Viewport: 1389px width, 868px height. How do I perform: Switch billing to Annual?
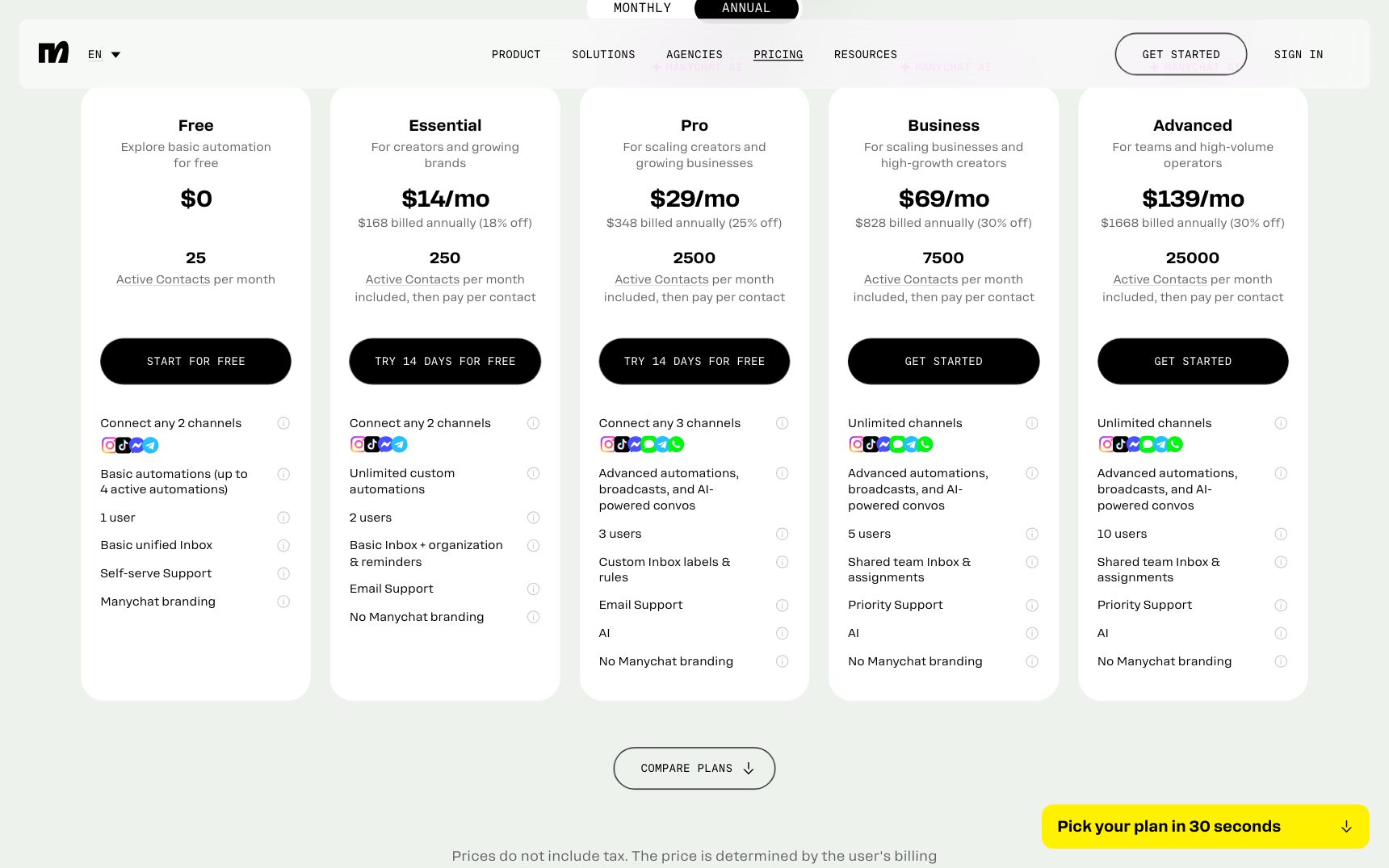pyautogui.click(x=746, y=8)
